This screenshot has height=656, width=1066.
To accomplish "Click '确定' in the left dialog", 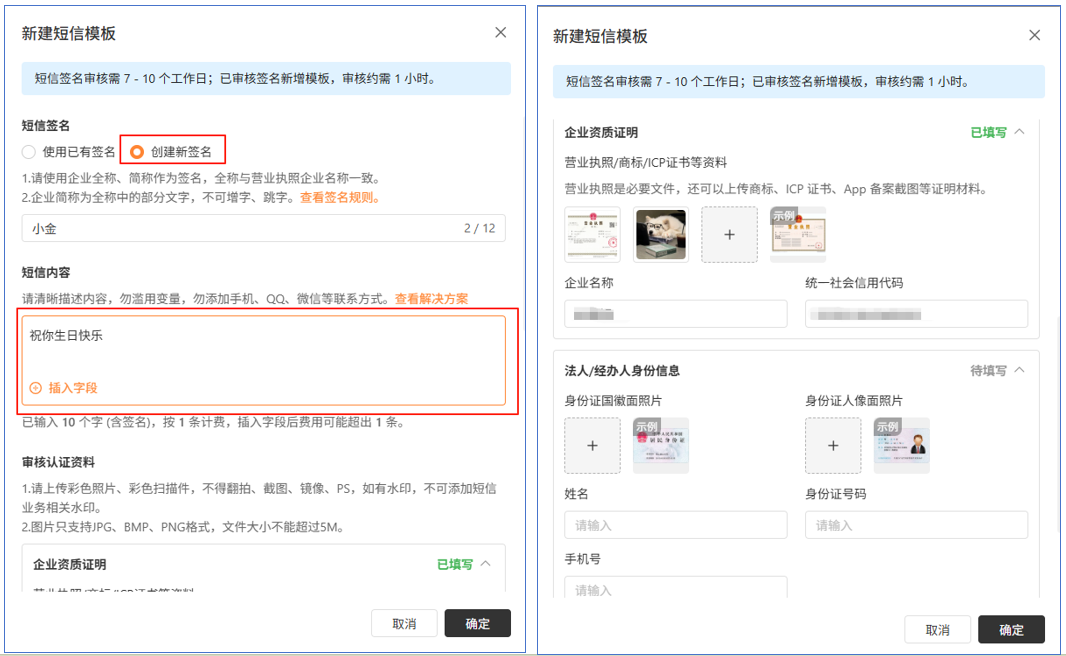I will 477,623.
